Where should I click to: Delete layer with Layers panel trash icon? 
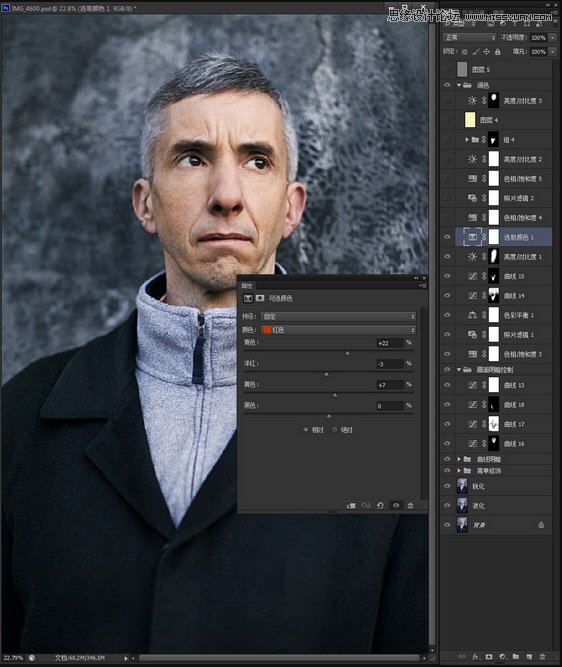pyautogui.click(x=542, y=657)
